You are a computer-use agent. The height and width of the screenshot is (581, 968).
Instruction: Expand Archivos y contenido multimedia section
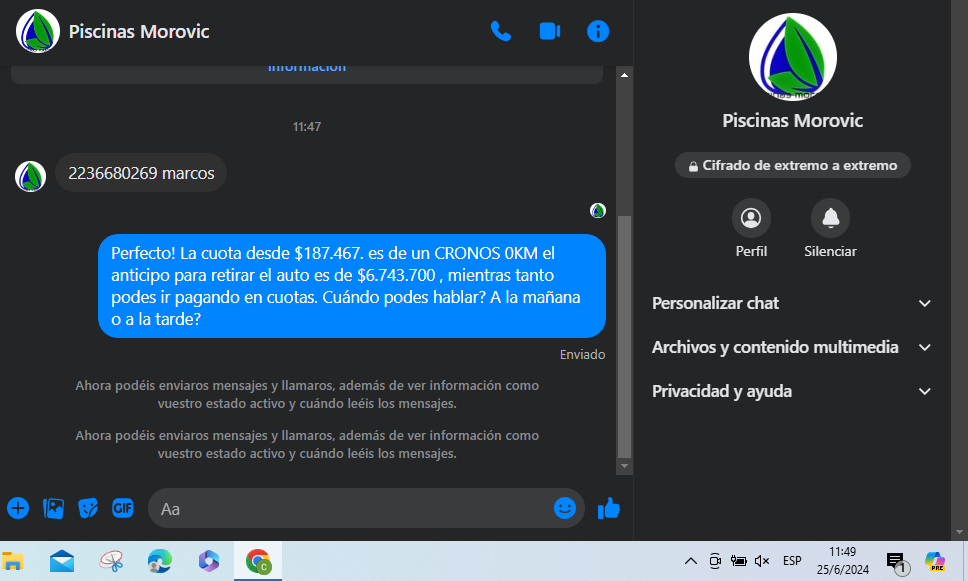tap(924, 347)
